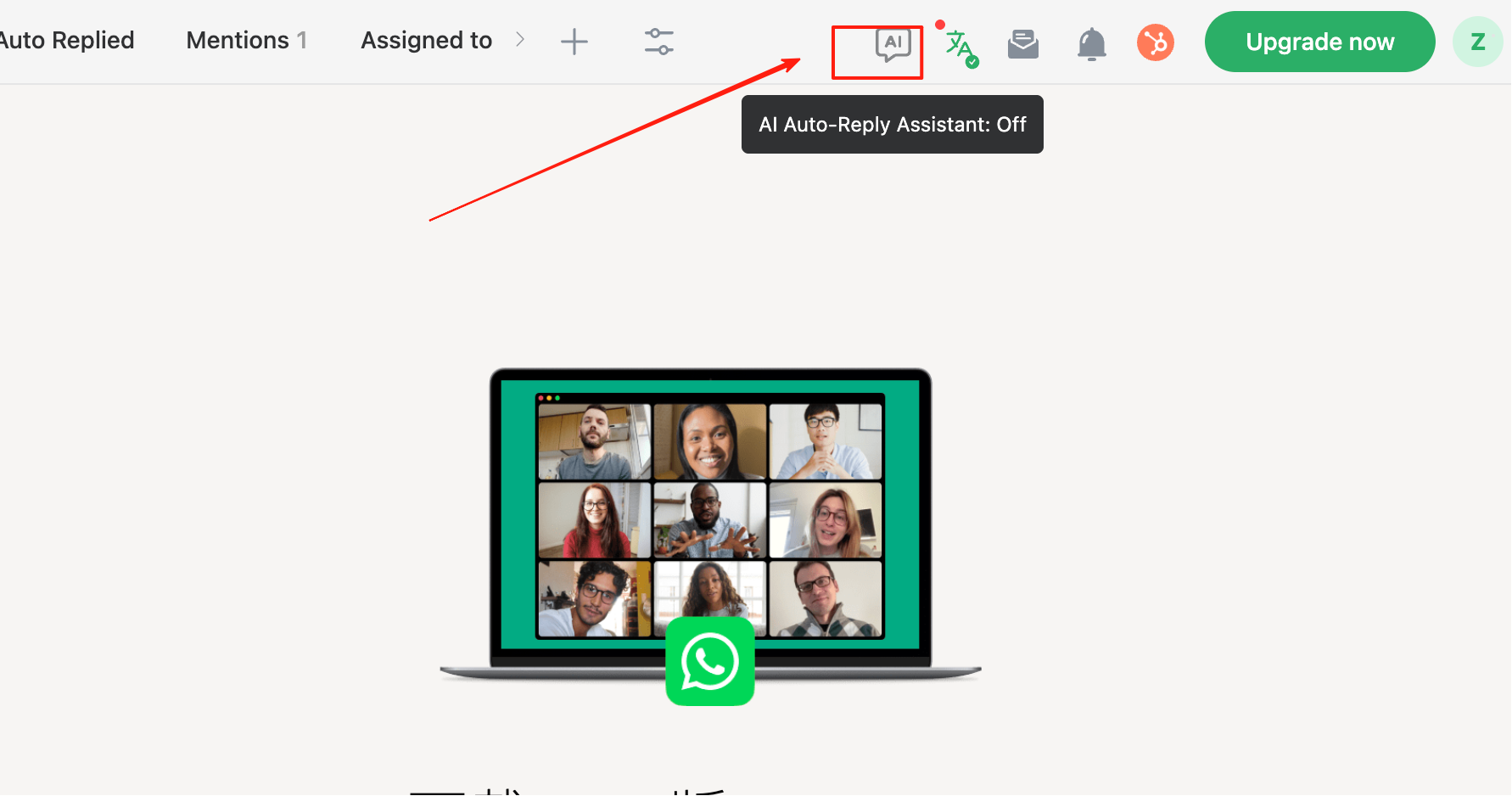
Task: Click the gesturing man in center tile
Action: [x=709, y=520]
